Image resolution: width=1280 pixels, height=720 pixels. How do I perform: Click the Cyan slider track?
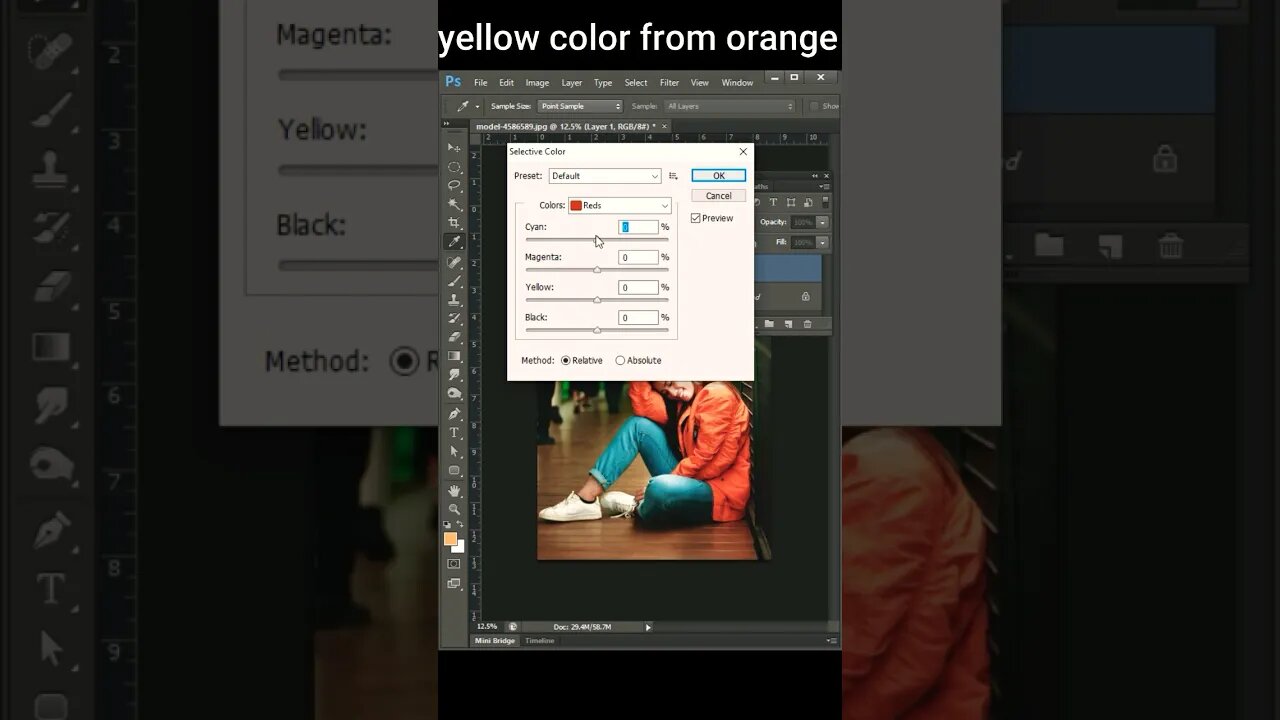pyautogui.click(x=597, y=240)
